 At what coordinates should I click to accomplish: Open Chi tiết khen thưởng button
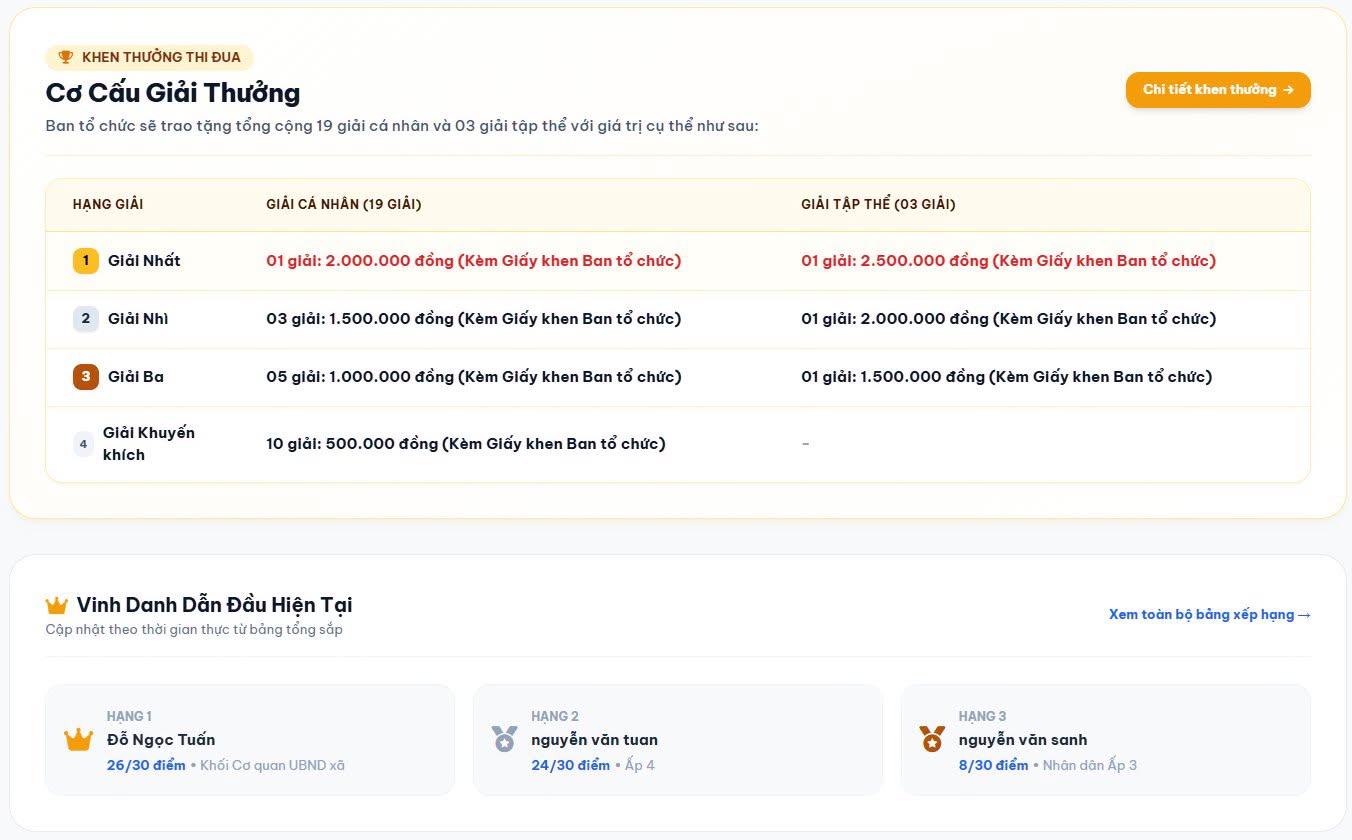[1218, 90]
